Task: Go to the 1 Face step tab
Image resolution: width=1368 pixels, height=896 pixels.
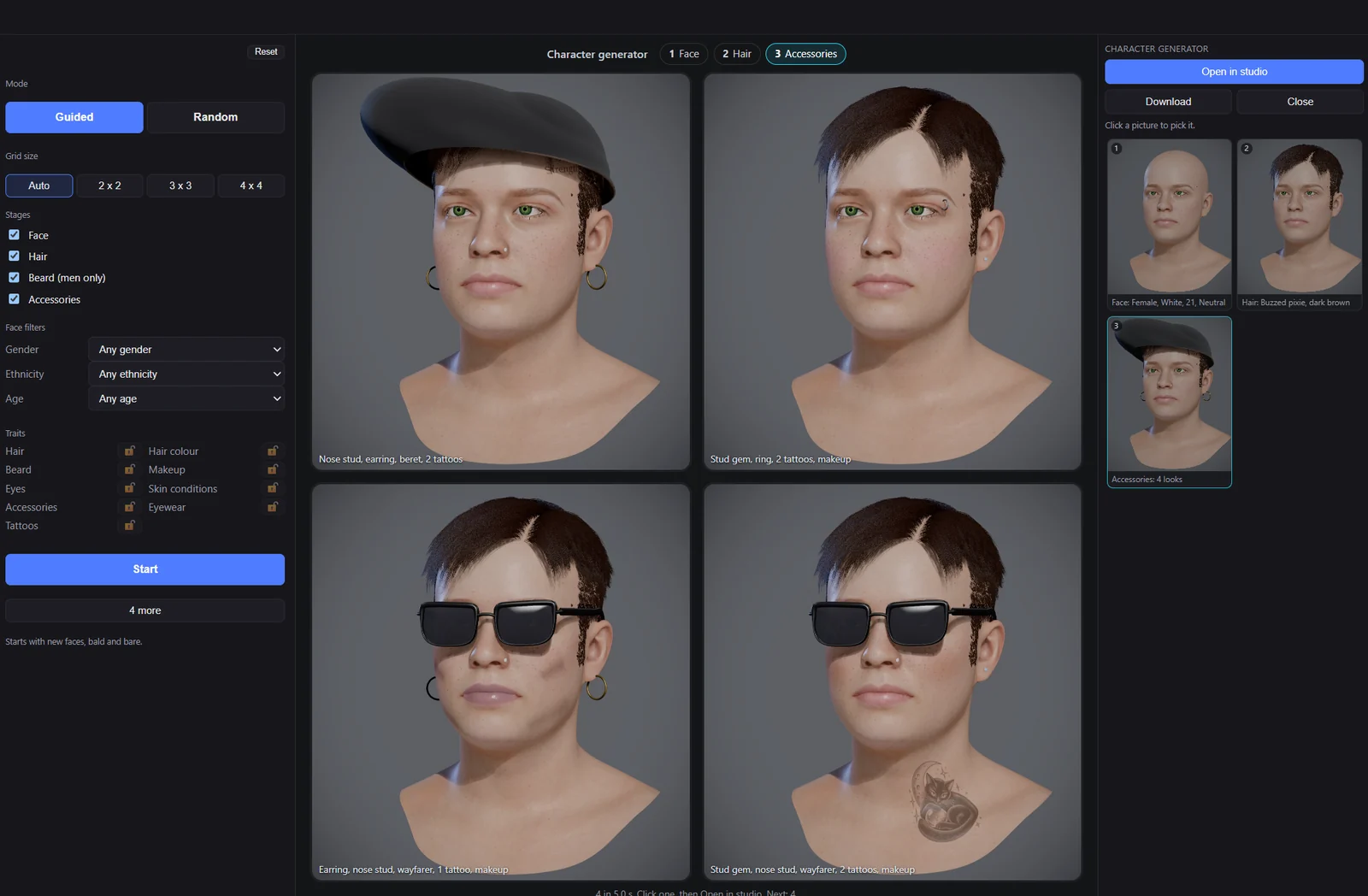Action: (684, 54)
